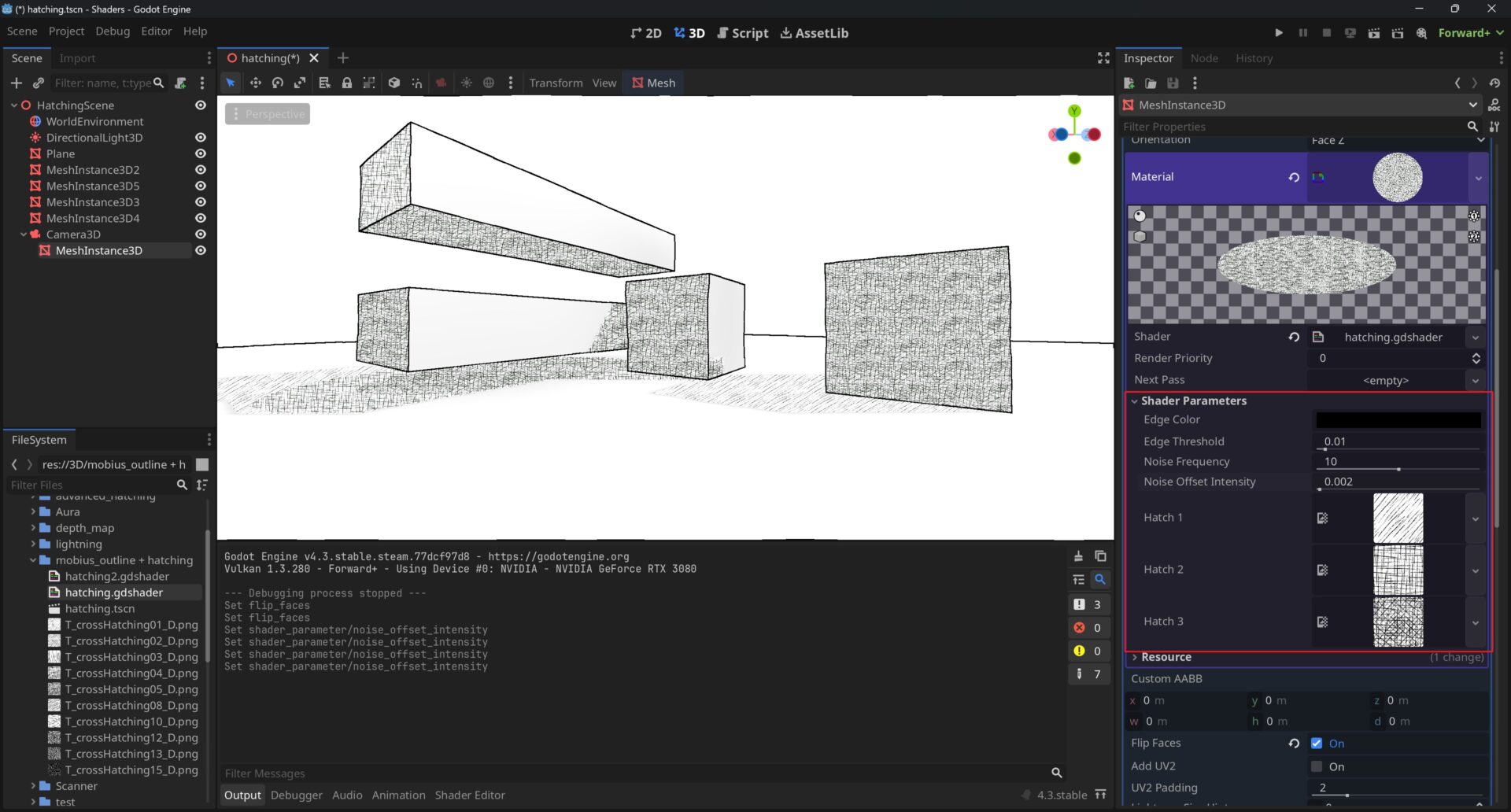This screenshot has width=1511, height=812.
Task: Click the Stop running project button
Action: pyautogui.click(x=1327, y=32)
